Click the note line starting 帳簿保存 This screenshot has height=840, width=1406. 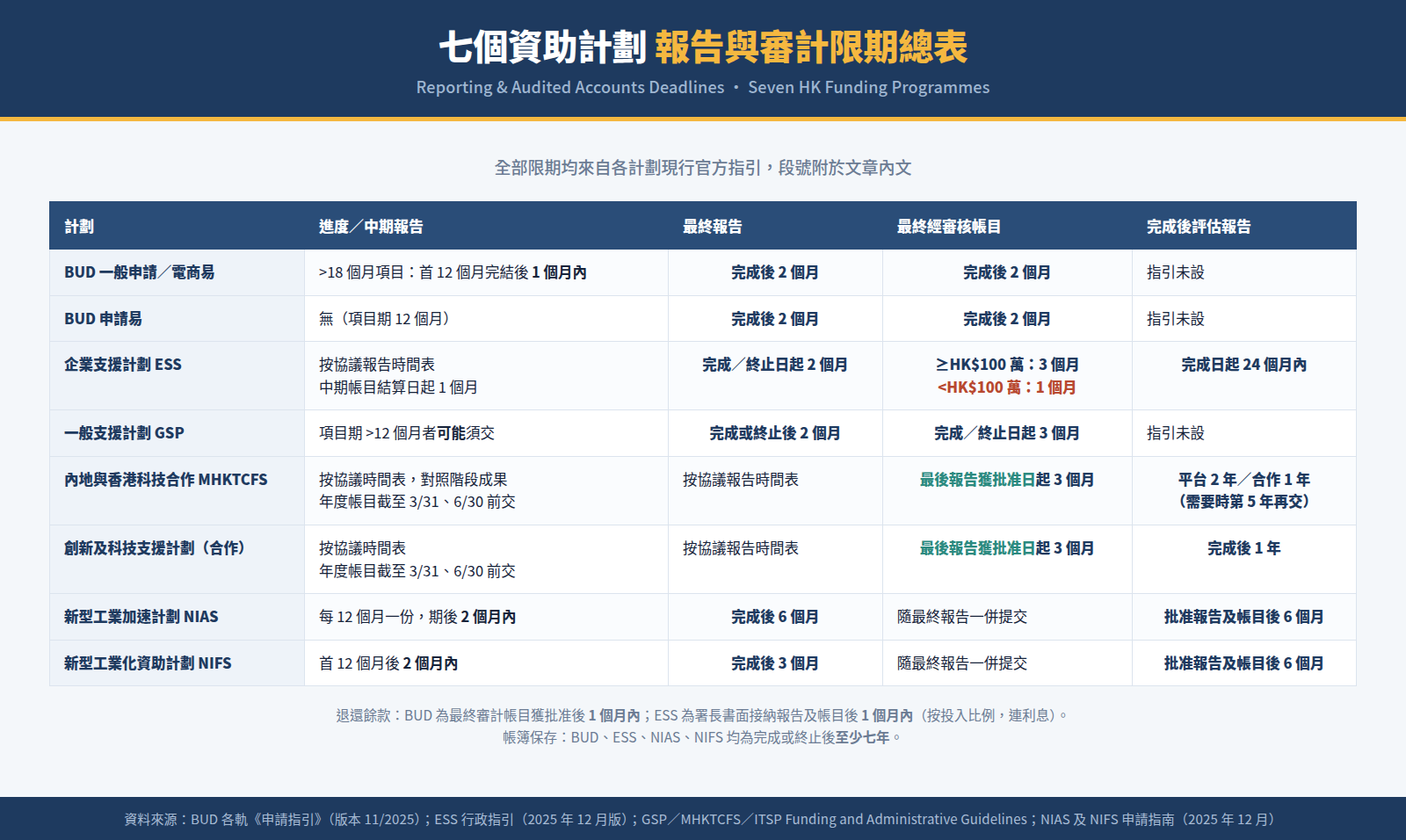(x=703, y=737)
